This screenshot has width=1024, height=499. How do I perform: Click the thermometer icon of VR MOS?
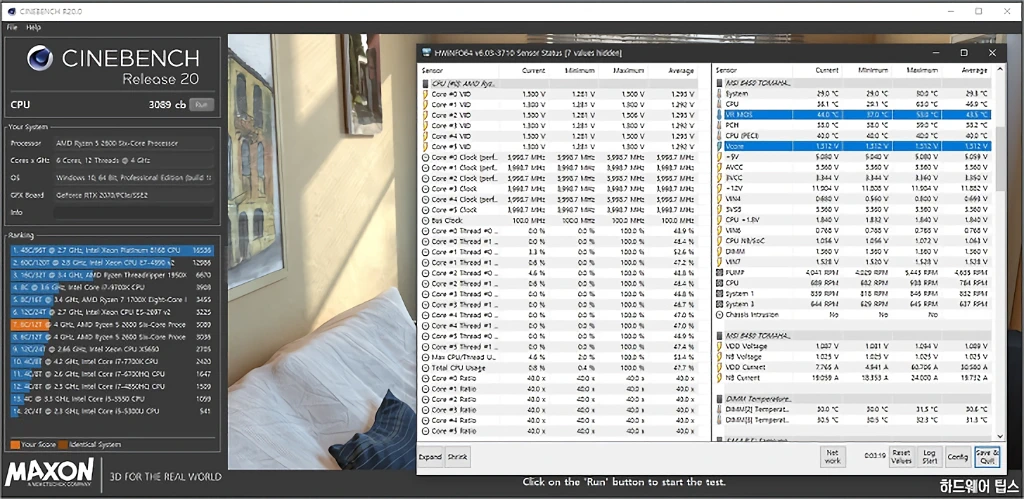719,114
